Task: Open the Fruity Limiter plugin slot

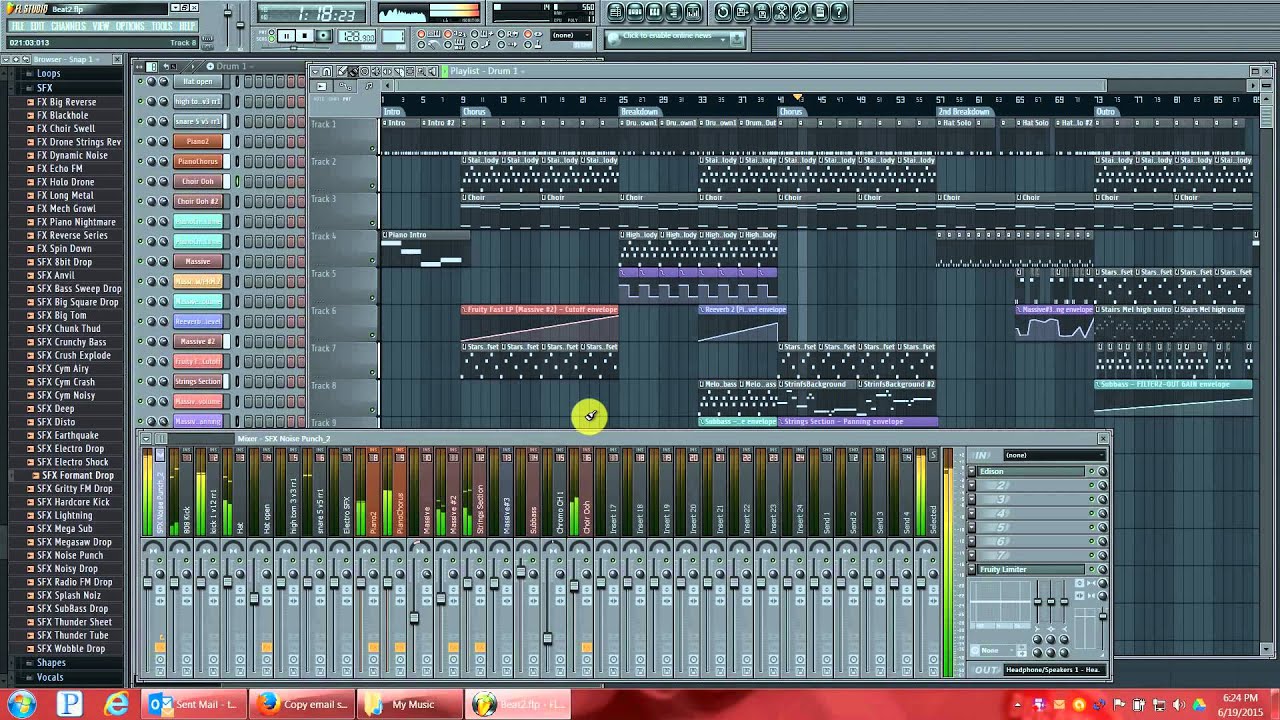Action: [x=1031, y=569]
